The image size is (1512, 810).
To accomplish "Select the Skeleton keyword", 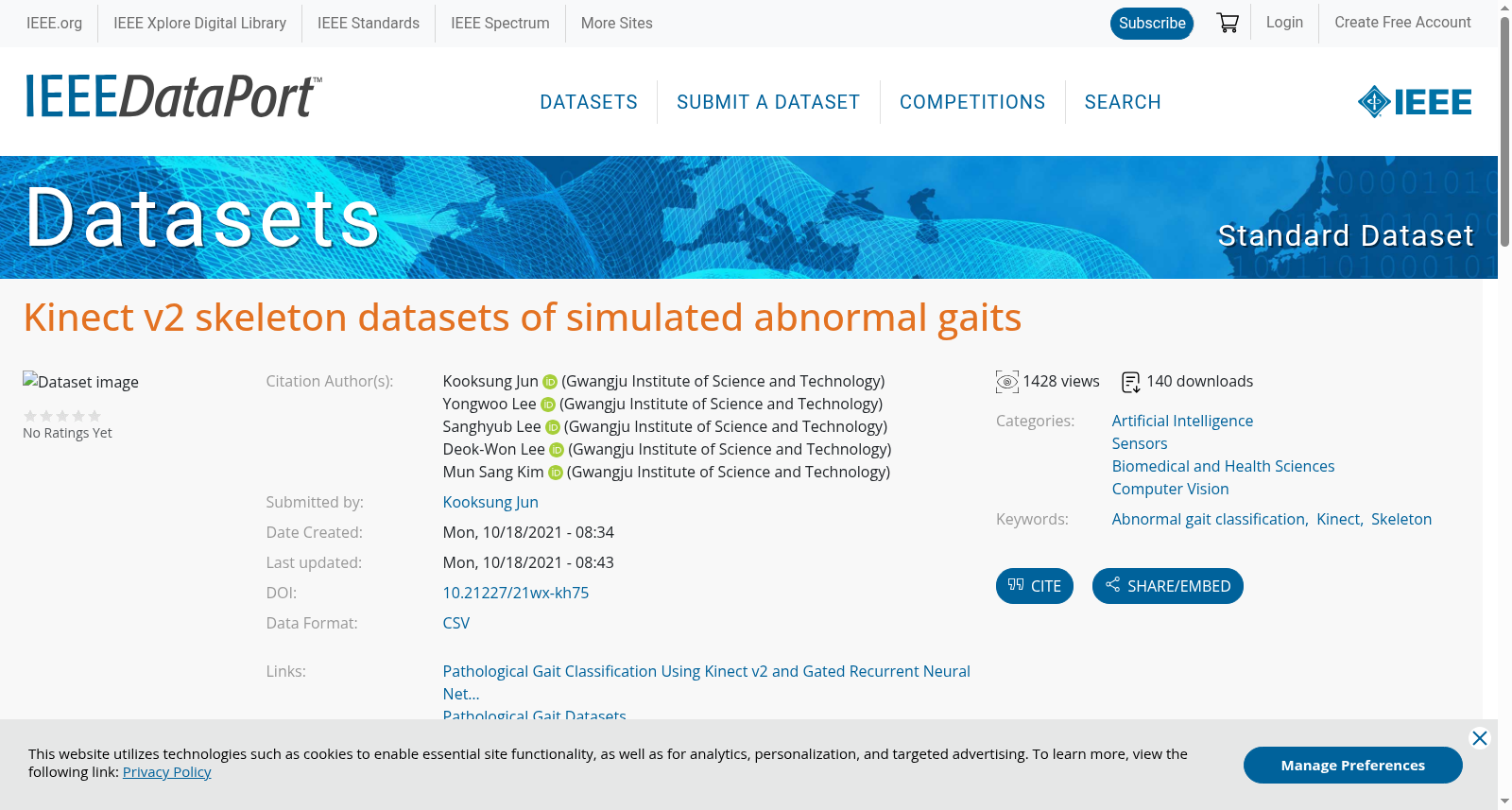I will point(1401,520).
